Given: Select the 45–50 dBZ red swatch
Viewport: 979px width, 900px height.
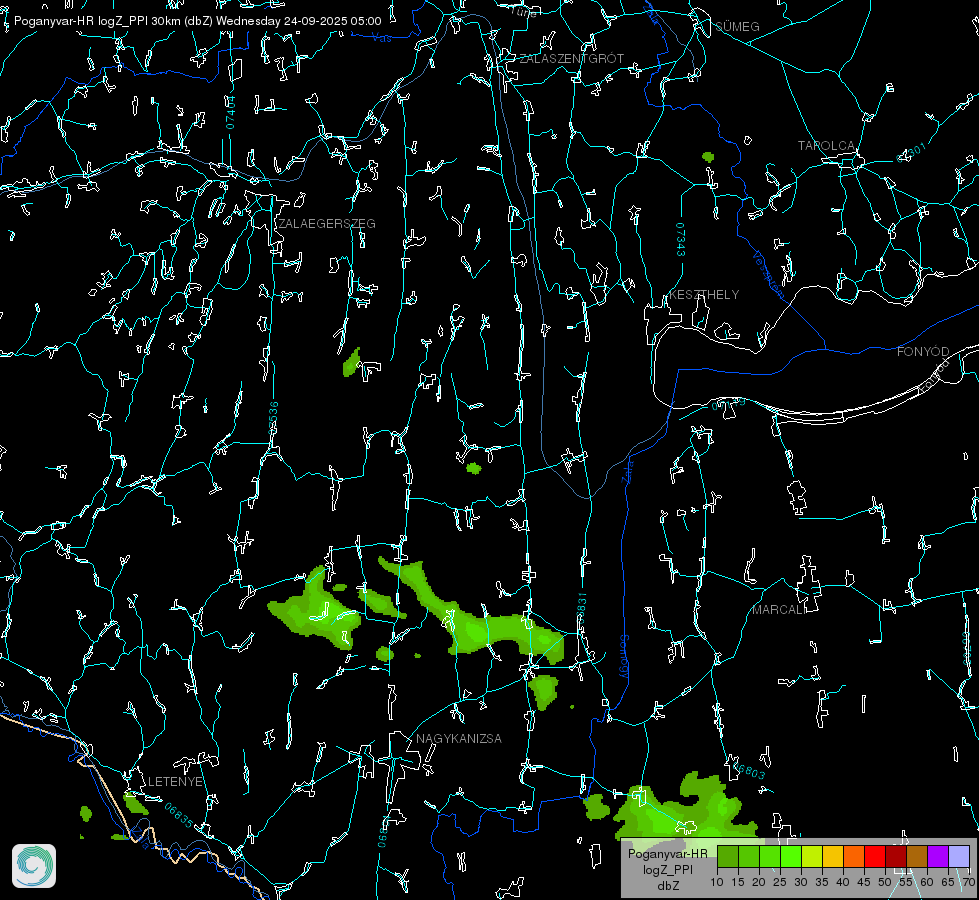Looking at the screenshot, I should tap(875, 856).
